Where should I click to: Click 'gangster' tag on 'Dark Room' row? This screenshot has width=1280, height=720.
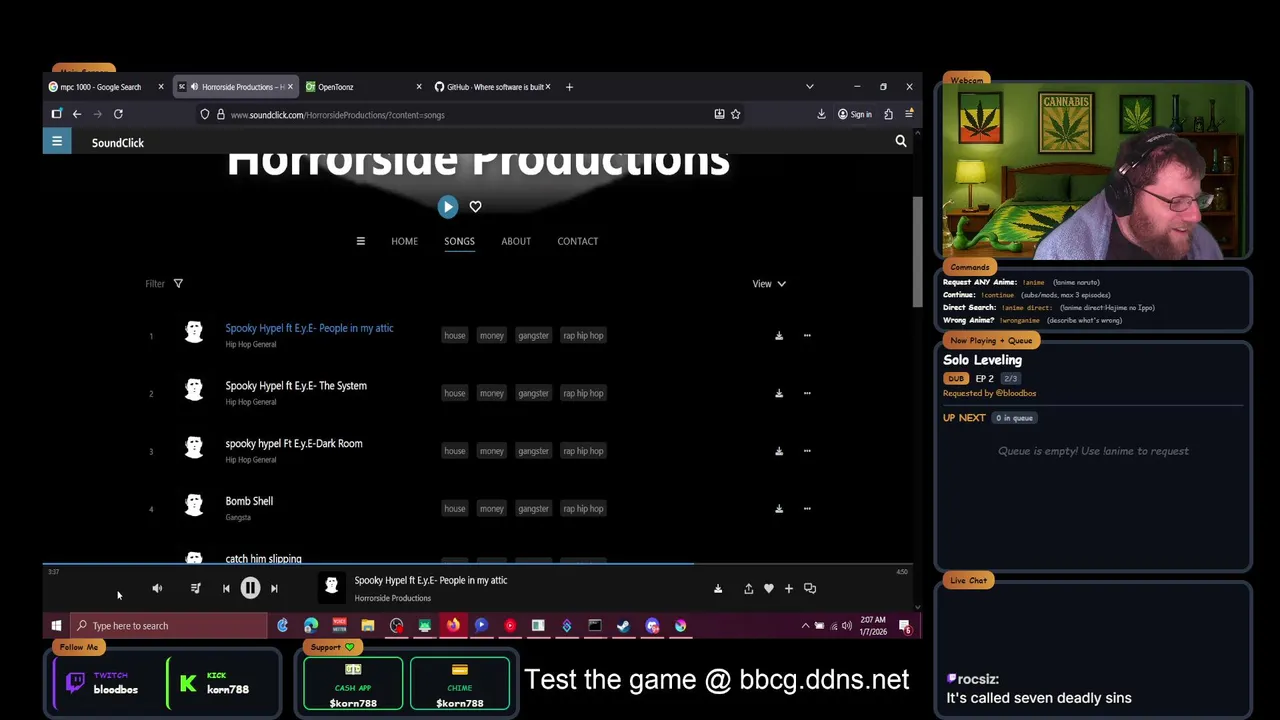pos(533,451)
